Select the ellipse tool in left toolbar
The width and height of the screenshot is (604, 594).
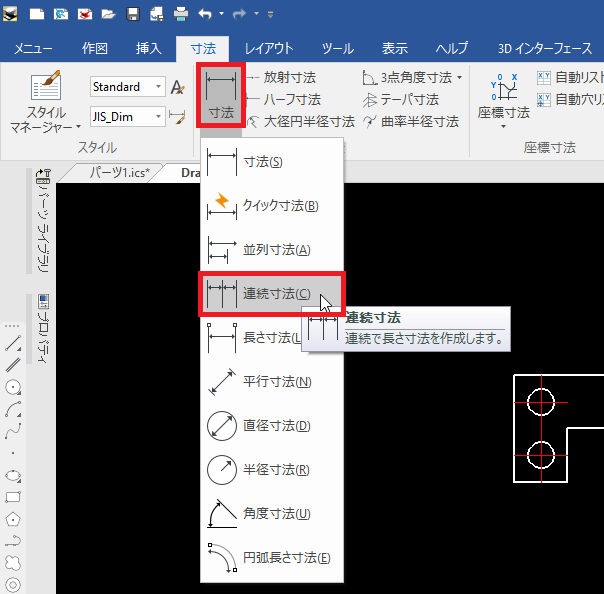[x=13, y=476]
